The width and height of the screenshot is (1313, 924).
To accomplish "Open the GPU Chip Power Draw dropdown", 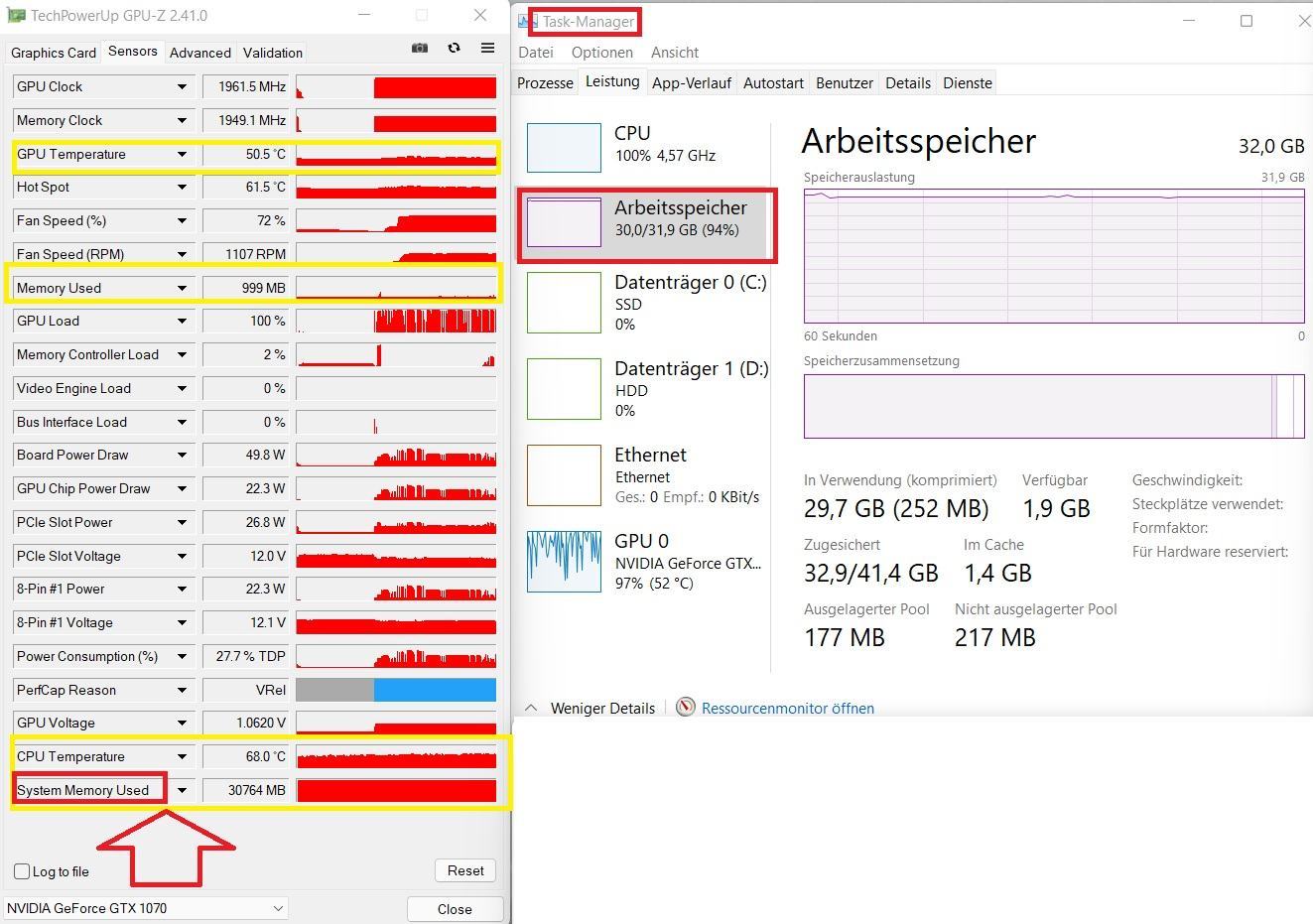I will tap(182, 489).
